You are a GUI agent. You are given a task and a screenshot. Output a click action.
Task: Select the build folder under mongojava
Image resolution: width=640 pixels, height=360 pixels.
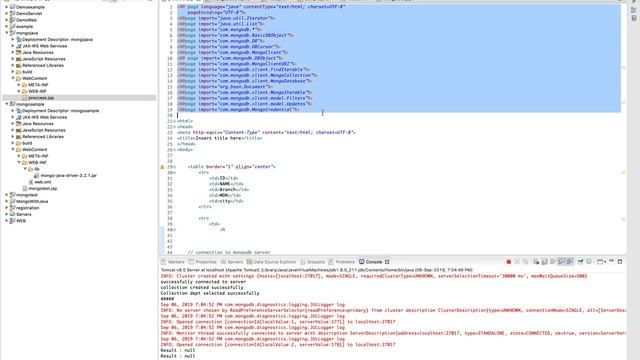(x=27, y=72)
